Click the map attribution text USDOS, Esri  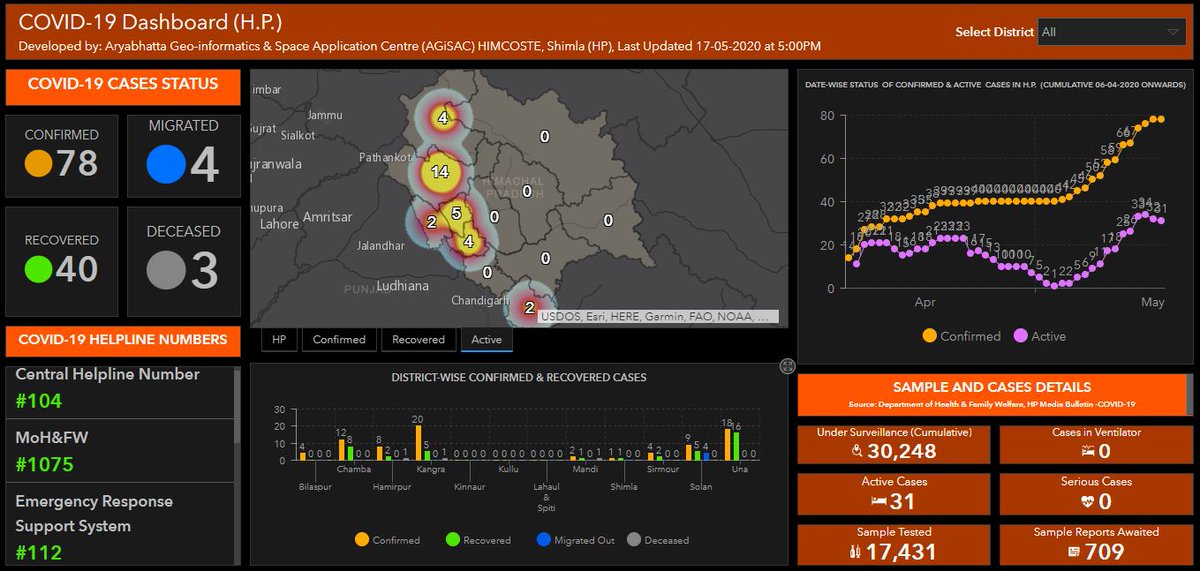point(656,316)
